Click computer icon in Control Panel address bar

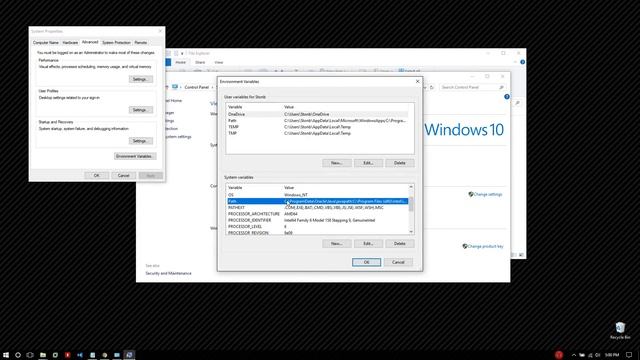point(175,87)
